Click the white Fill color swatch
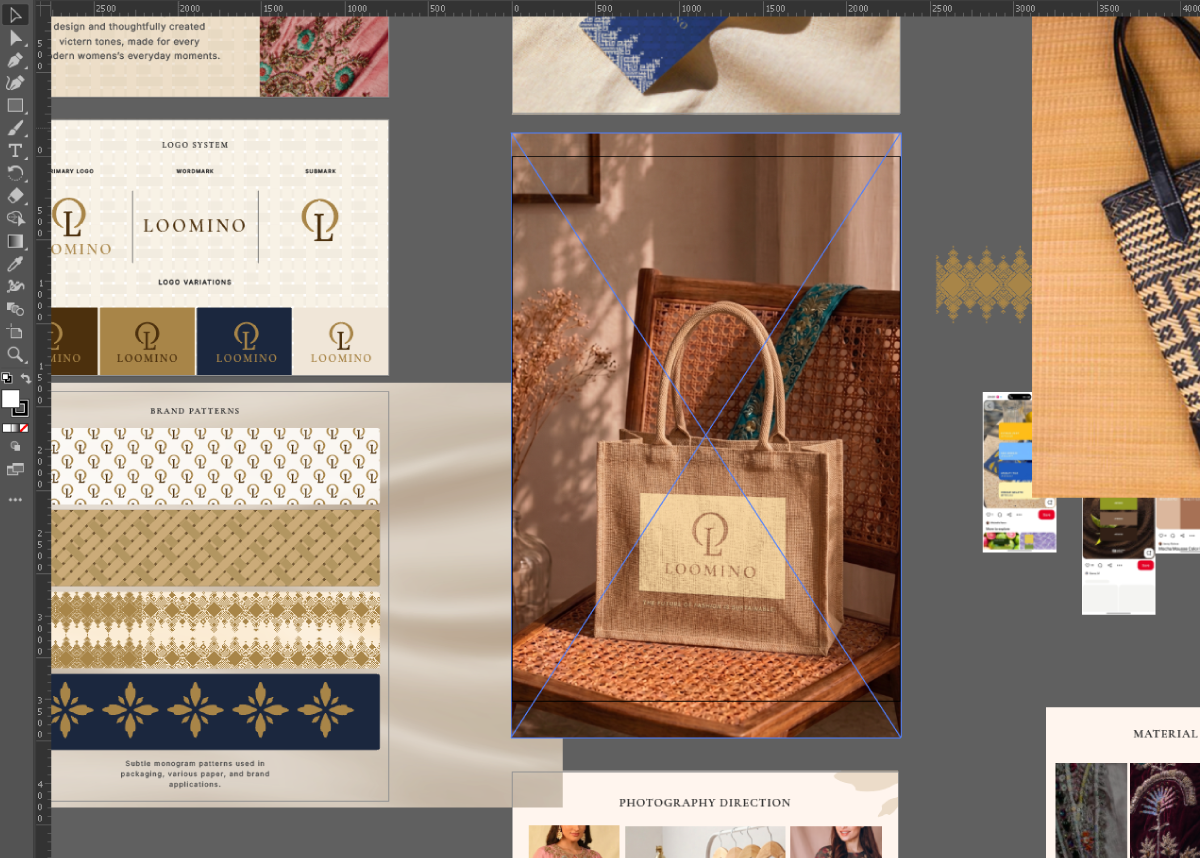 click(10, 398)
